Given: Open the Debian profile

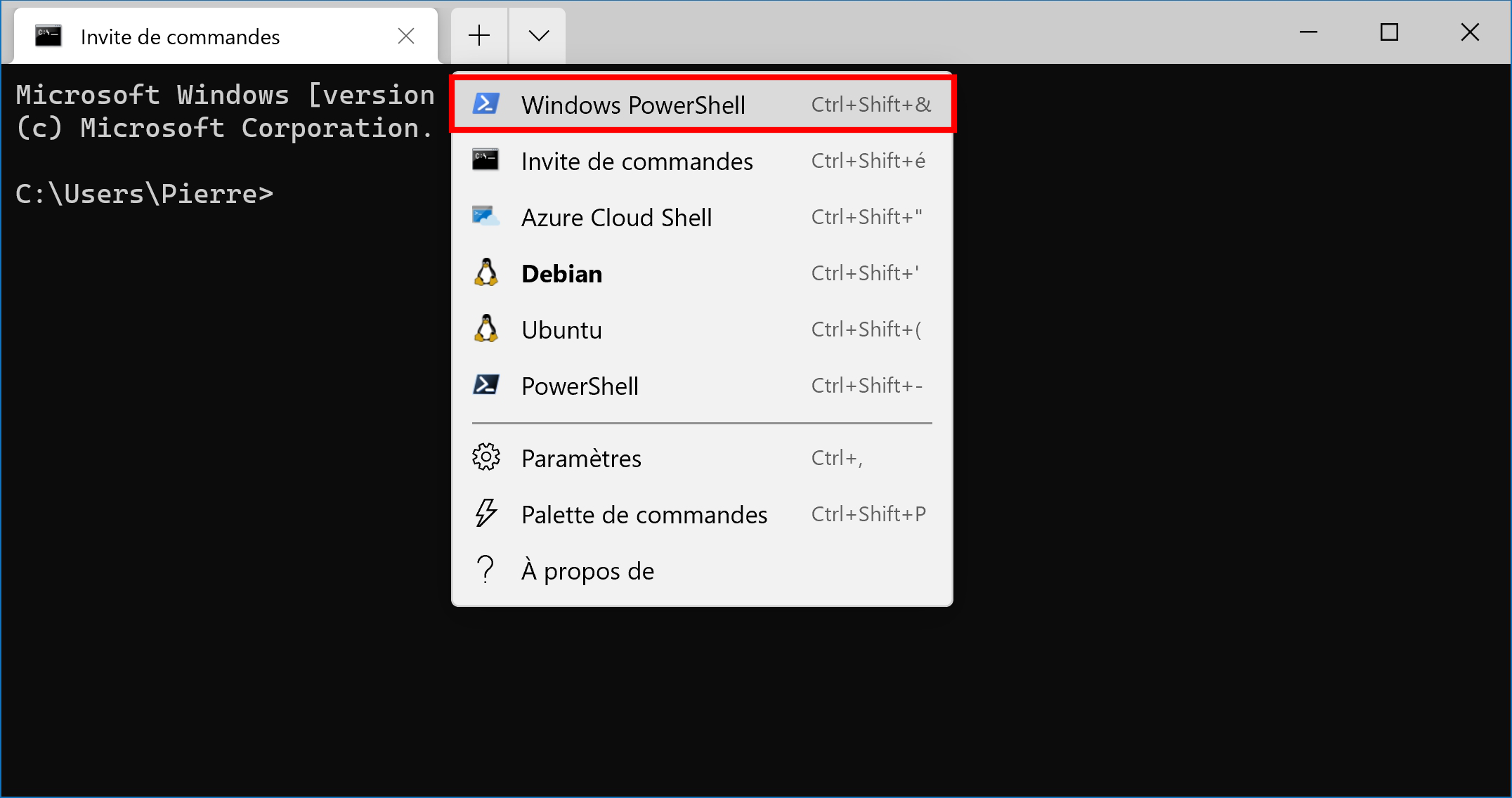Looking at the screenshot, I should 702,273.
